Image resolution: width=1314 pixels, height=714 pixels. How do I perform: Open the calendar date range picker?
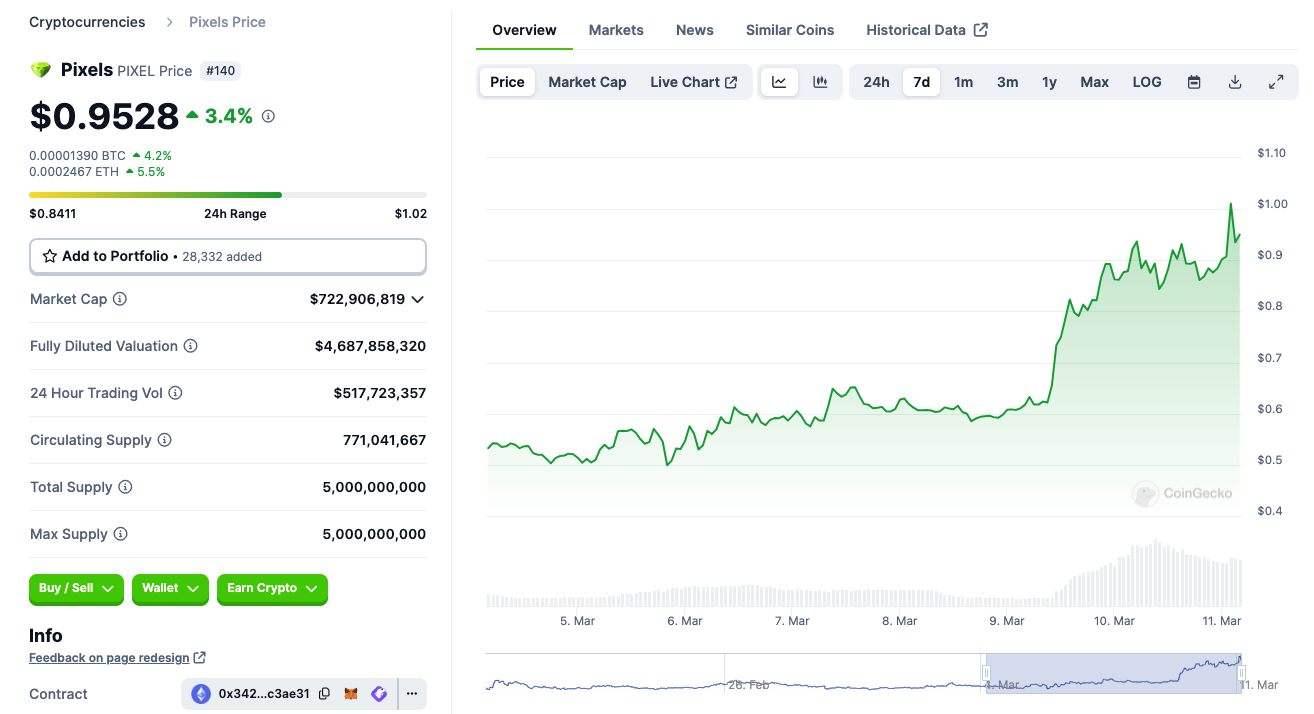[x=1194, y=82]
